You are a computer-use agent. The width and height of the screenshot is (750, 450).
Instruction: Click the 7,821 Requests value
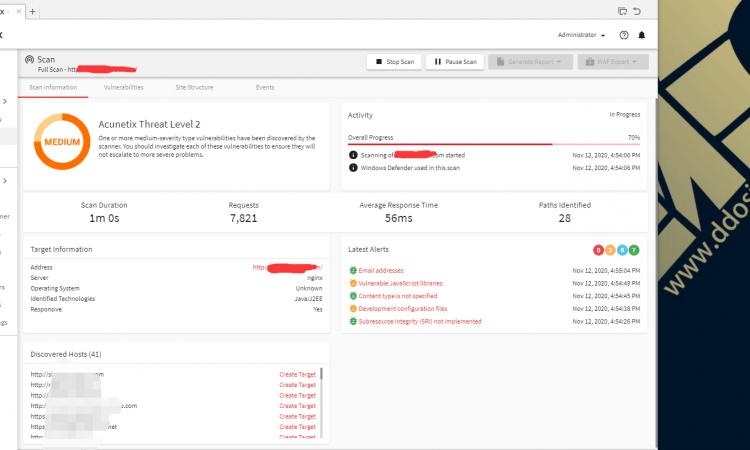click(x=243, y=219)
